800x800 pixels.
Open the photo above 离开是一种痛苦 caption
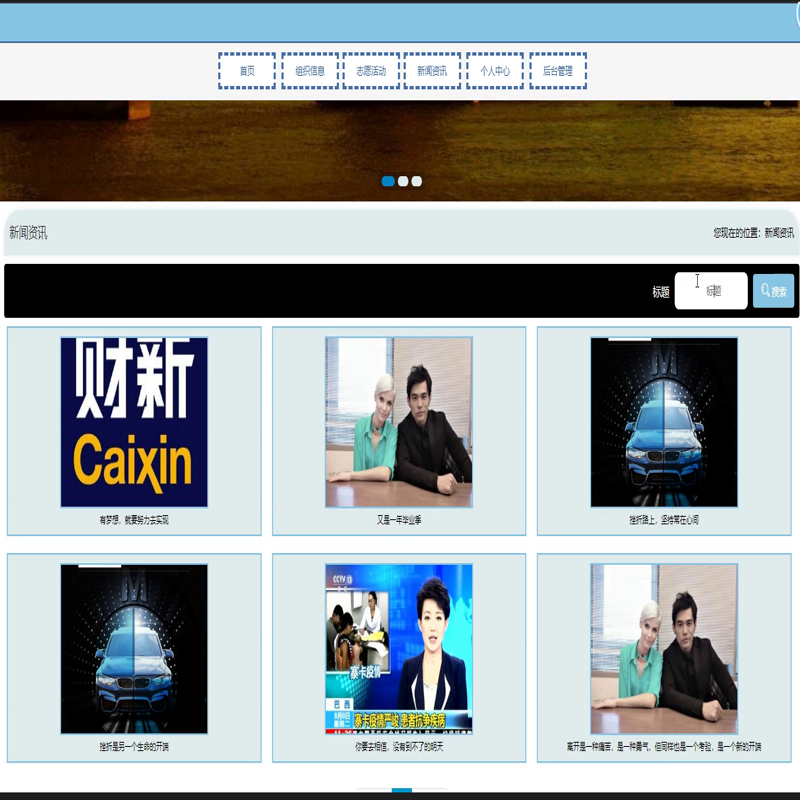pyautogui.click(x=664, y=648)
